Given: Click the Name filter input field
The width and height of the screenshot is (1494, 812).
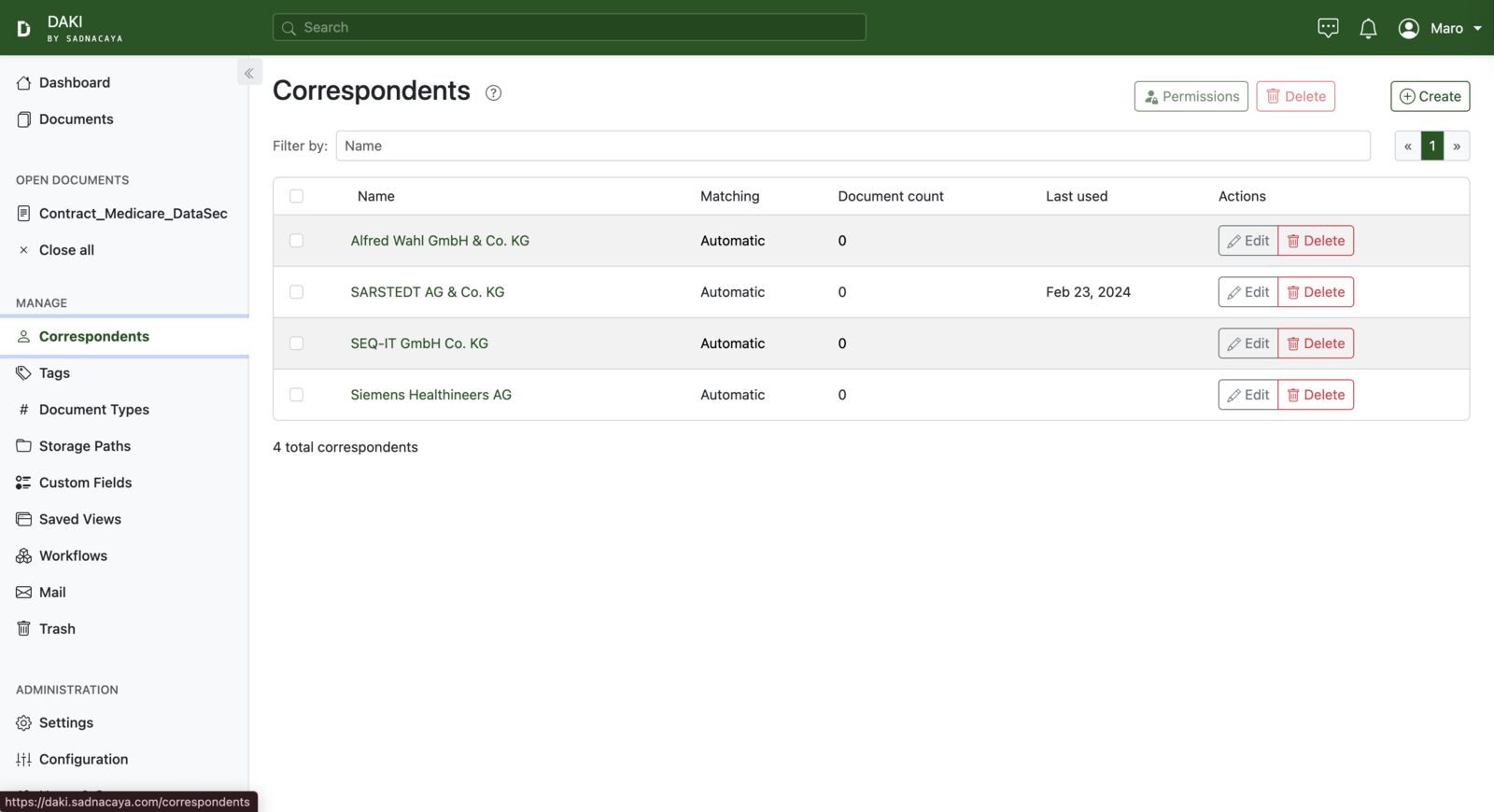Looking at the screenshot, I should [x=852, y=147].
